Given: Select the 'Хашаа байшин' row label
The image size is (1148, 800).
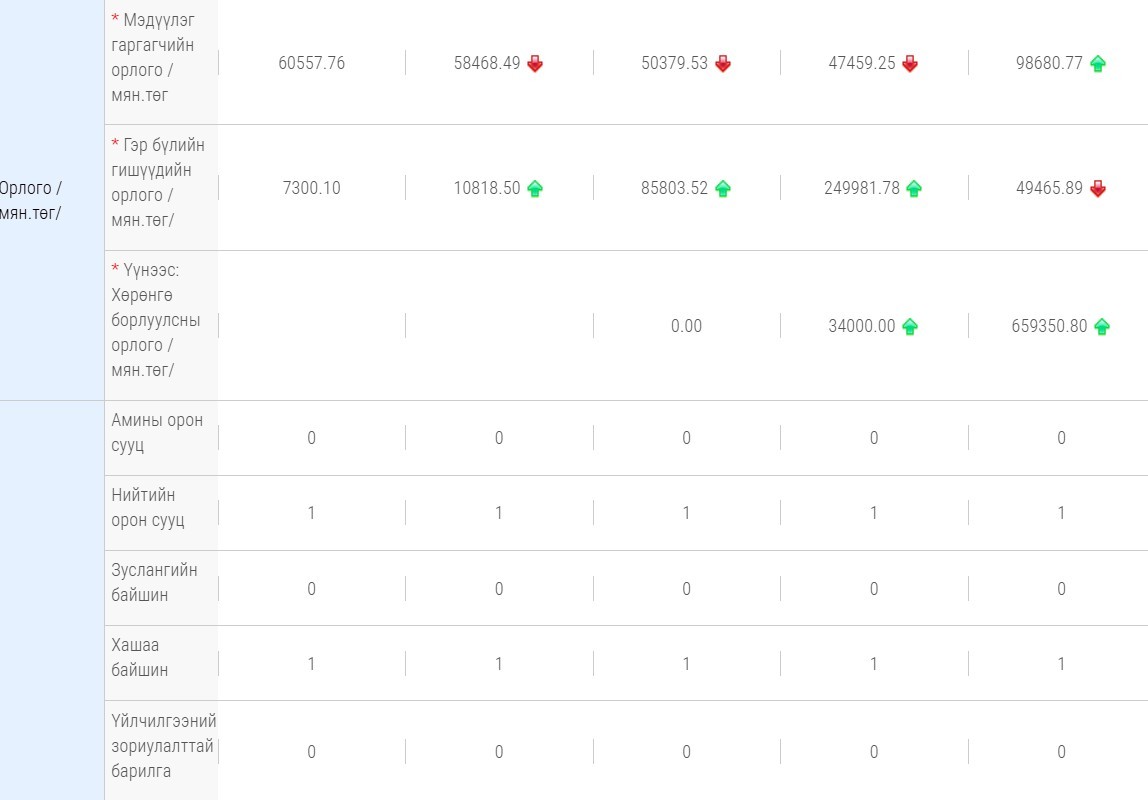Looking at the screenshot, I should 140,658.
